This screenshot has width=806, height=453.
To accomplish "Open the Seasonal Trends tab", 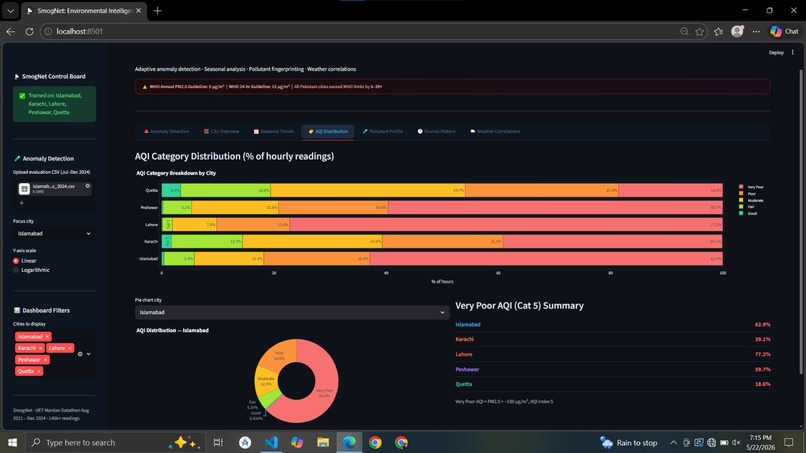I will [x=274, y=131].
